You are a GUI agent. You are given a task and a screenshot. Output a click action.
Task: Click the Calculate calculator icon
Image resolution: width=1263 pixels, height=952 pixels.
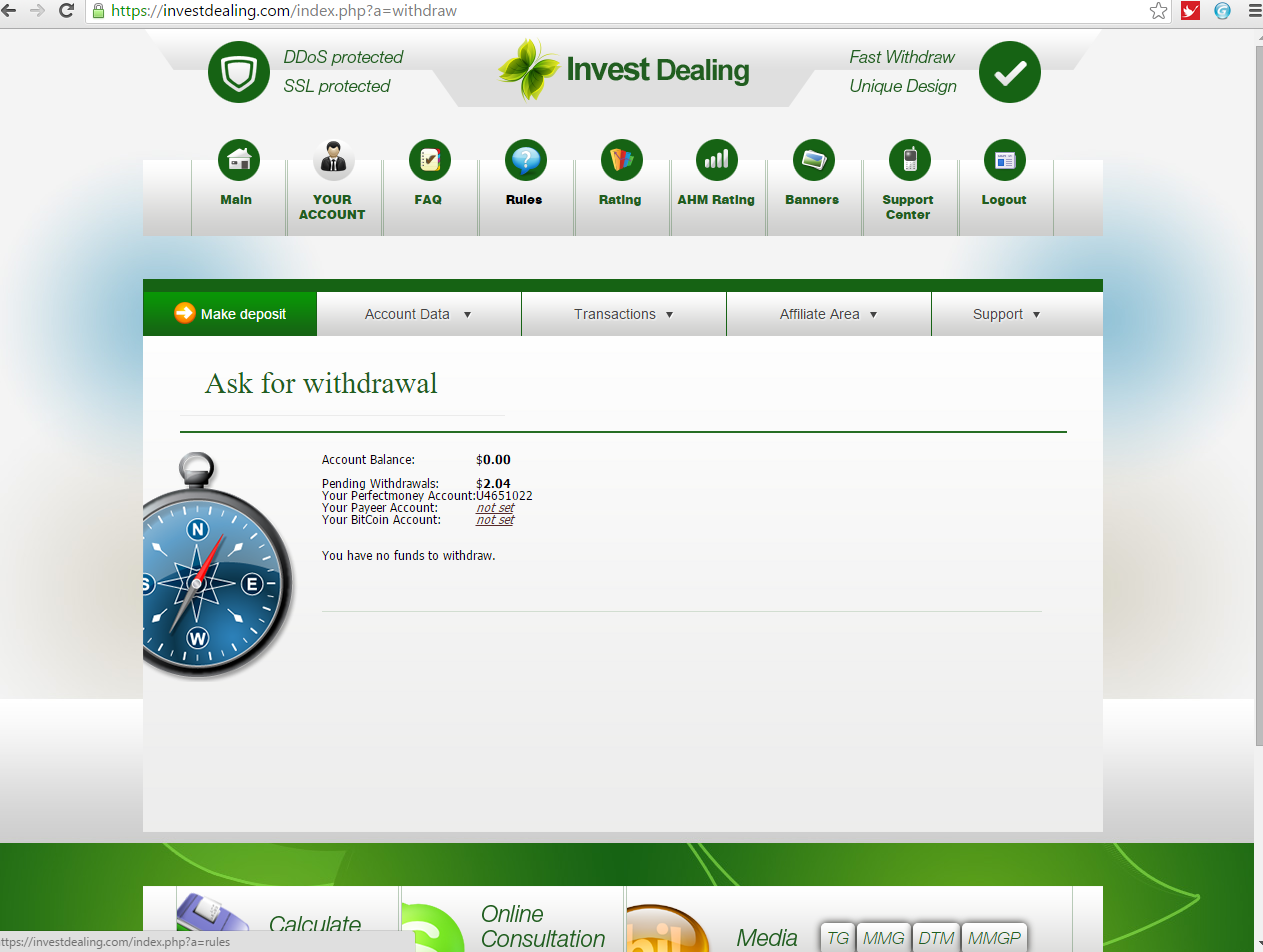[213, 922]
